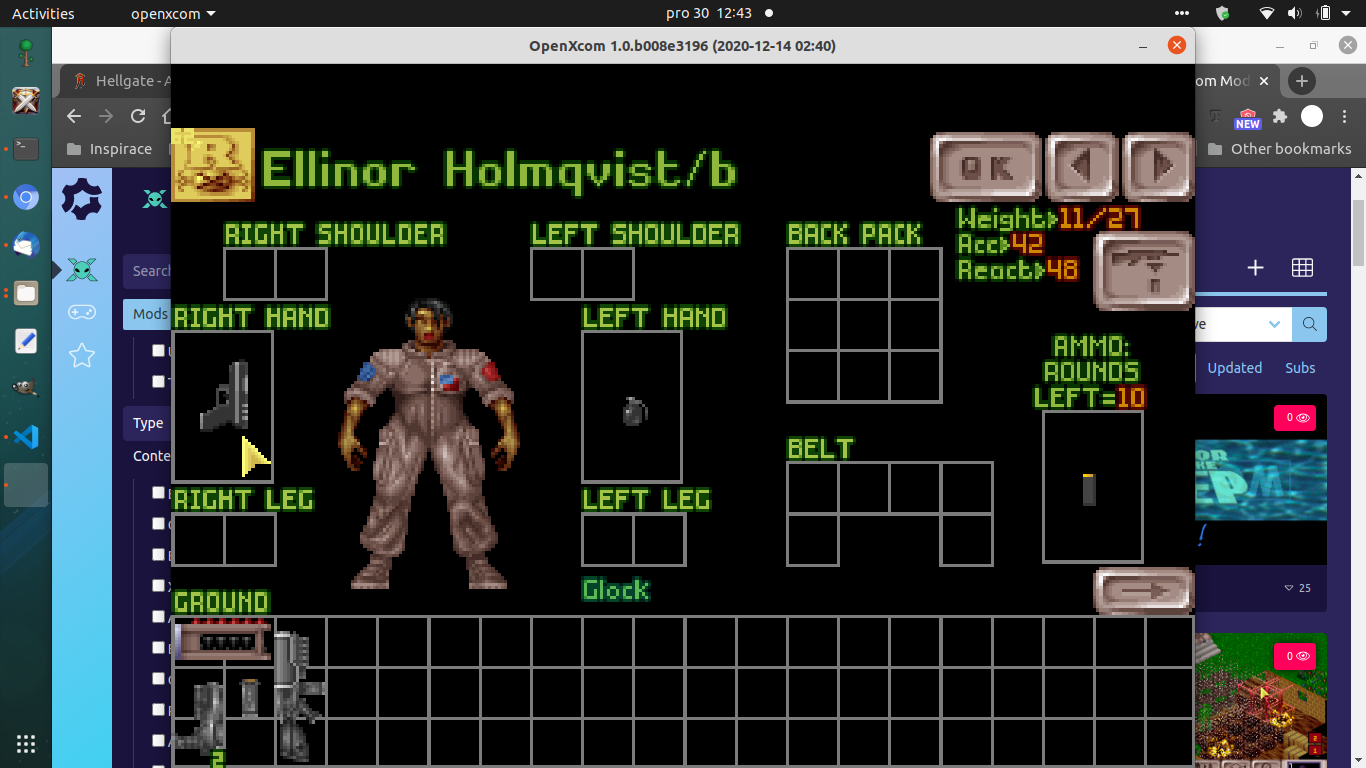Open the text editor from the dock
This screenshot has width=1366, height=768.
[26, 341]
